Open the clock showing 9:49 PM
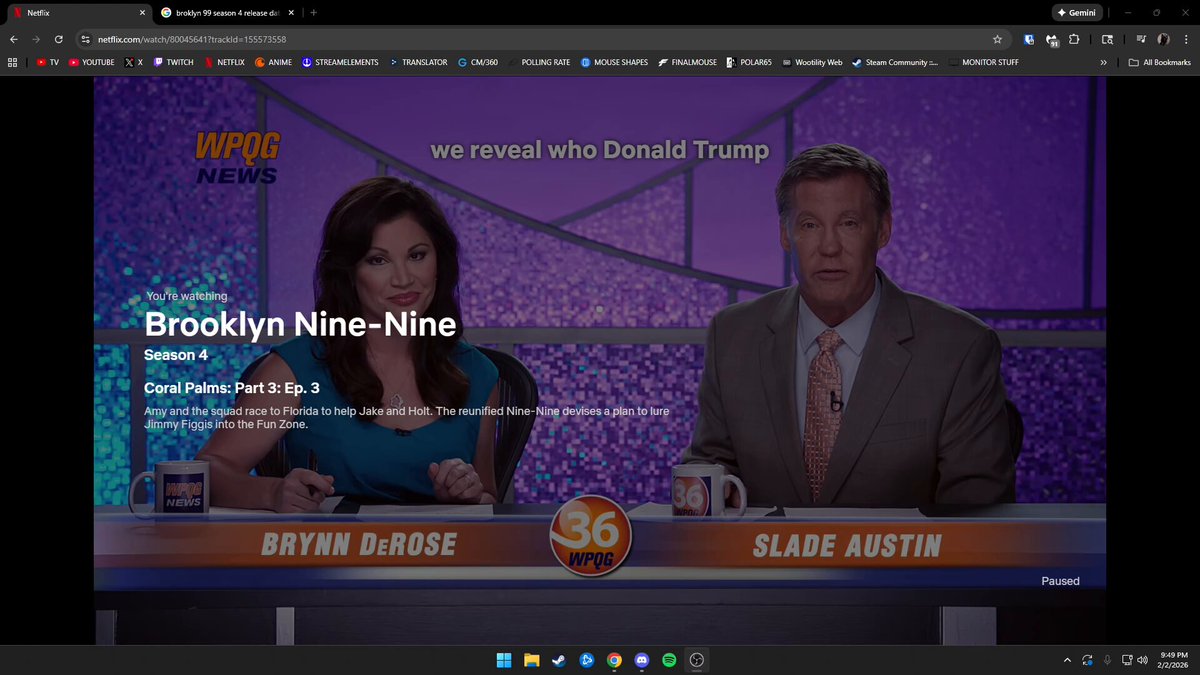 click(x=1173, y=660)
